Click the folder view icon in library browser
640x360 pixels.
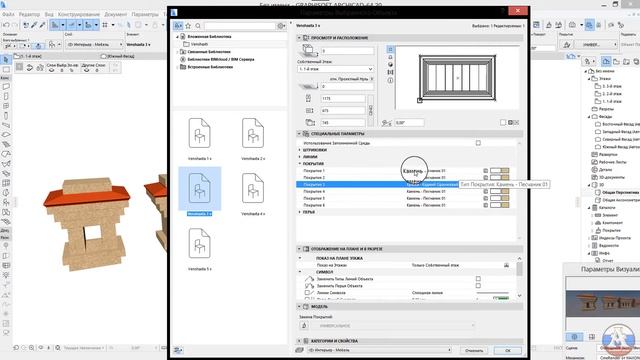[x=178, y=26]
